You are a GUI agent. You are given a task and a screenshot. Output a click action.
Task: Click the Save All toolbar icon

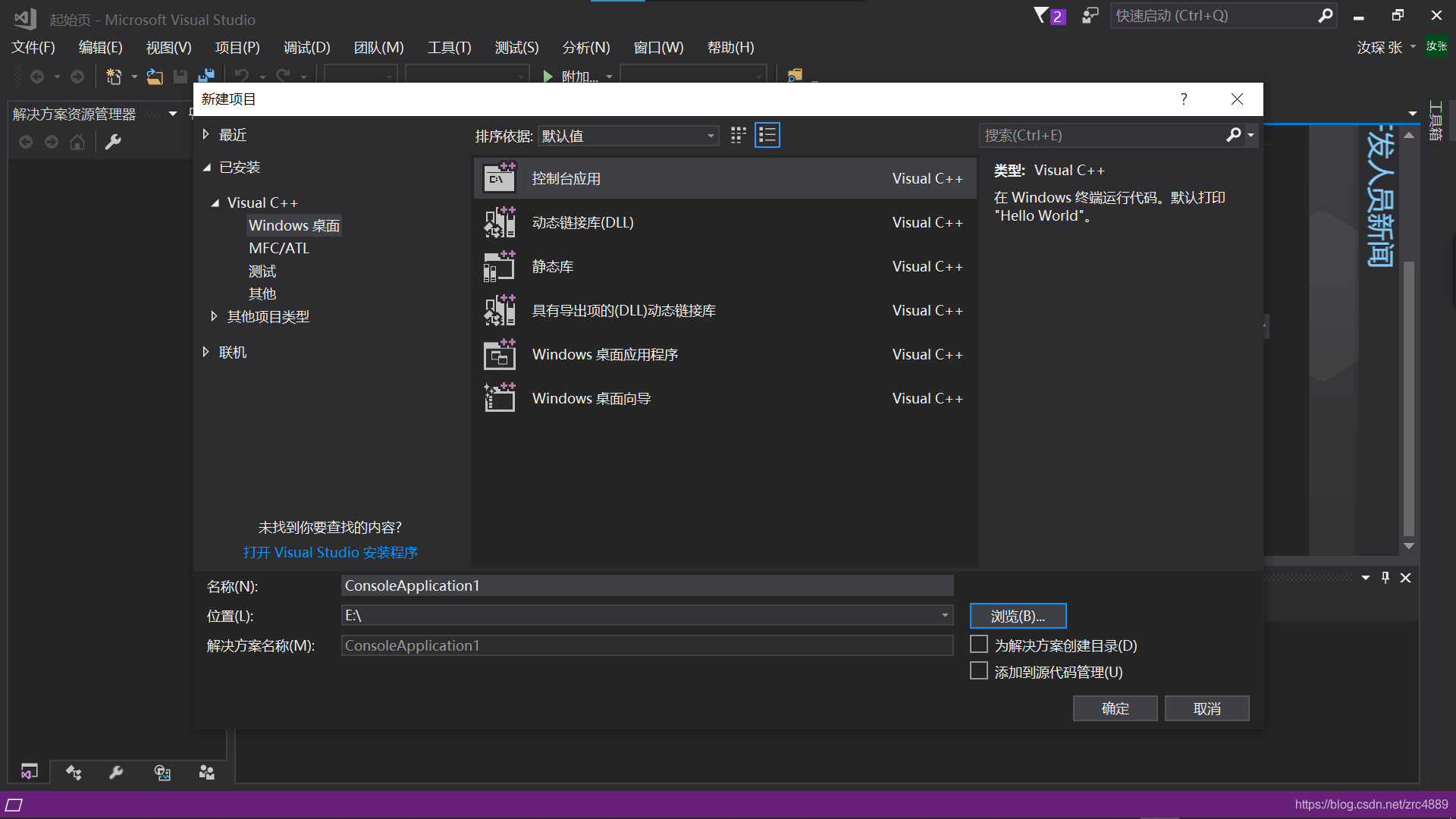[x=206, y=76]
